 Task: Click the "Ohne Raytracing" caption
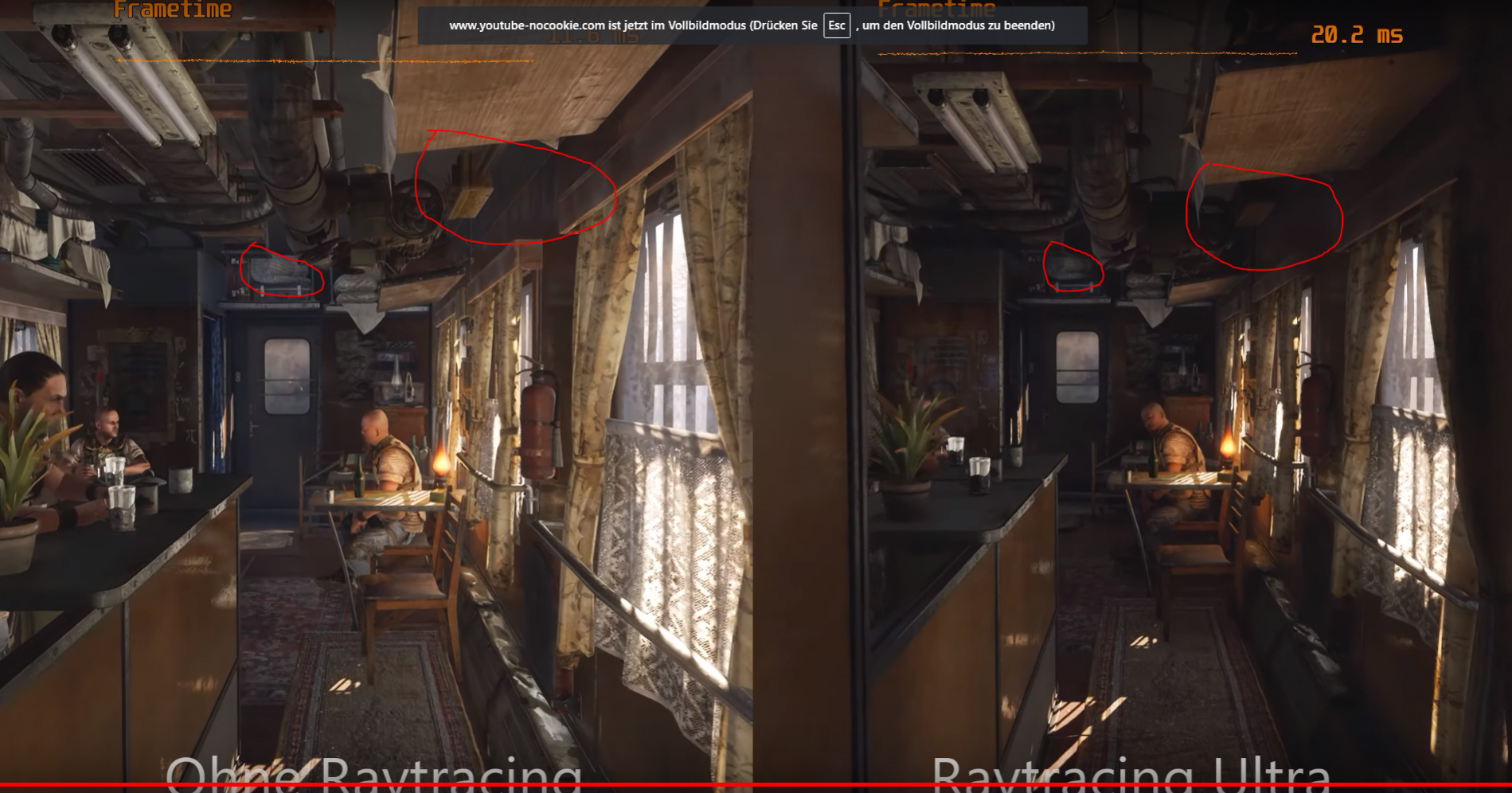(373, 773)
